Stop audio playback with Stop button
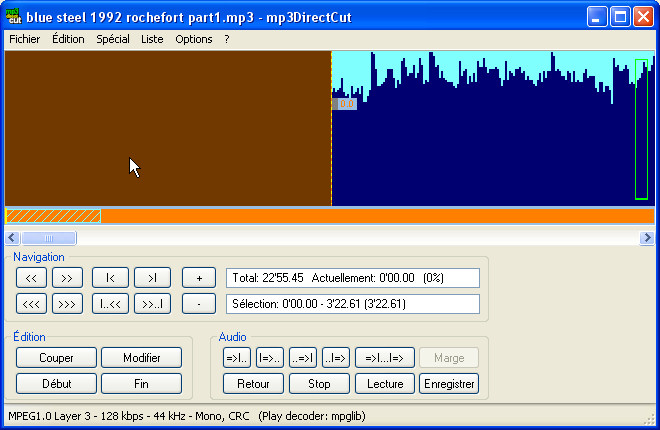The height and width of the screenshot is (430, 660). pos(319,383)
